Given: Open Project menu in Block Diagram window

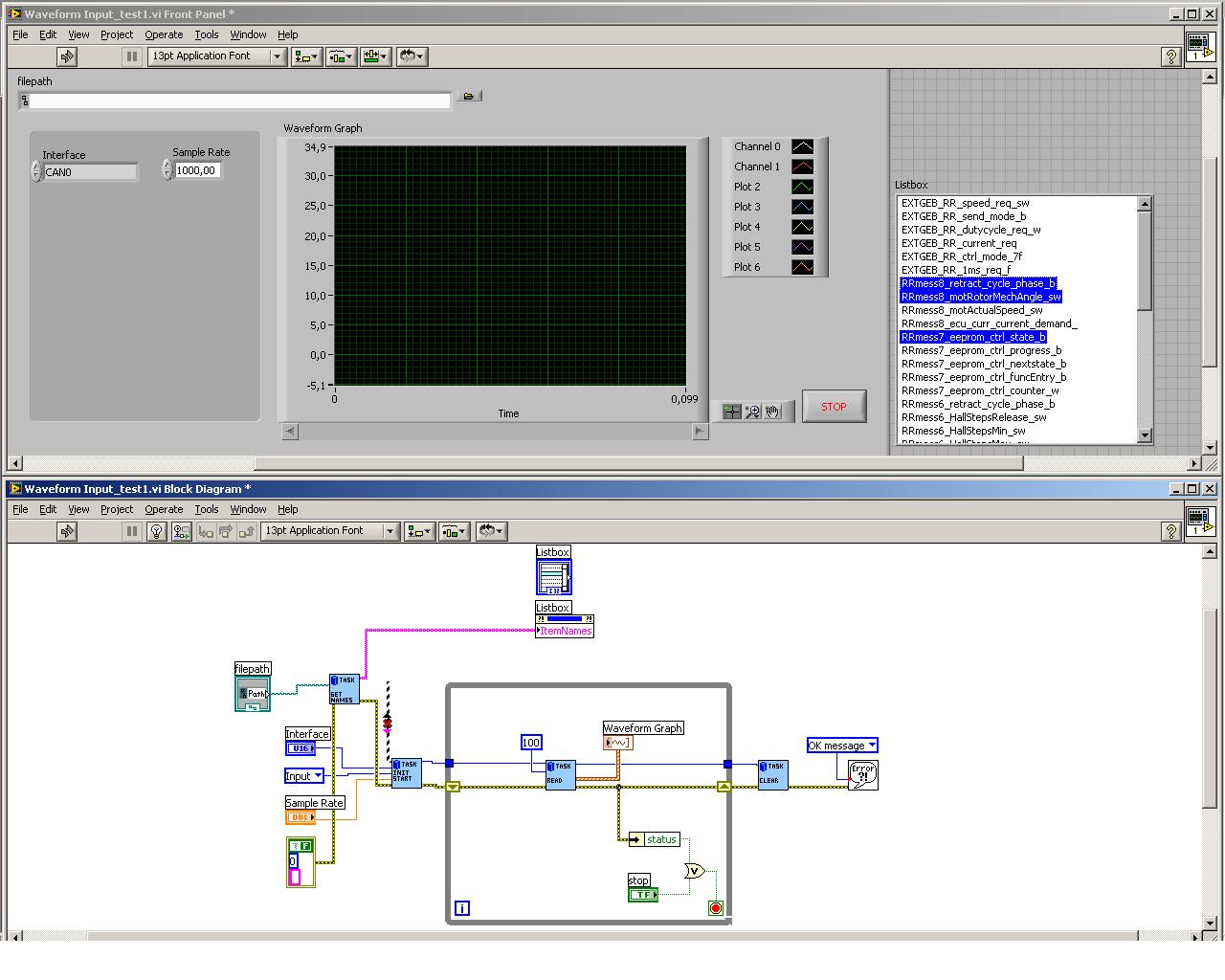Looking at the screenshot, I should tap(117, 509).
